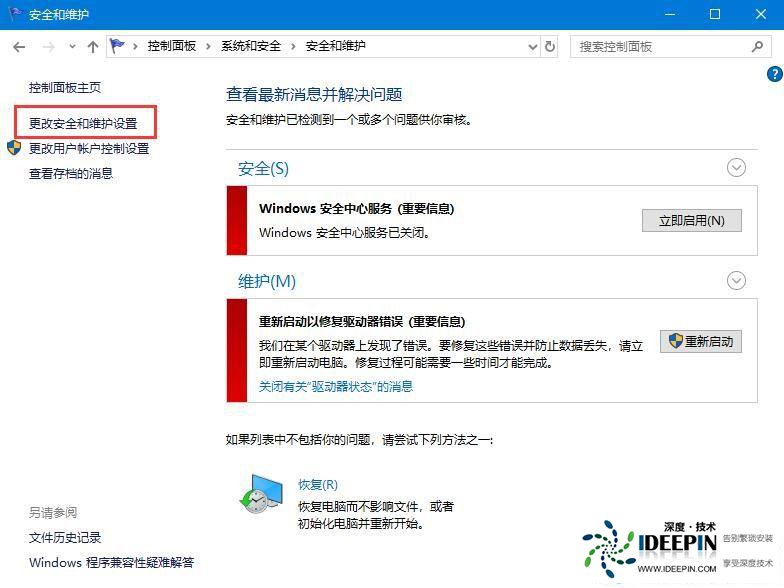Click the 维护(M) section heading

[x=266, y=282]
